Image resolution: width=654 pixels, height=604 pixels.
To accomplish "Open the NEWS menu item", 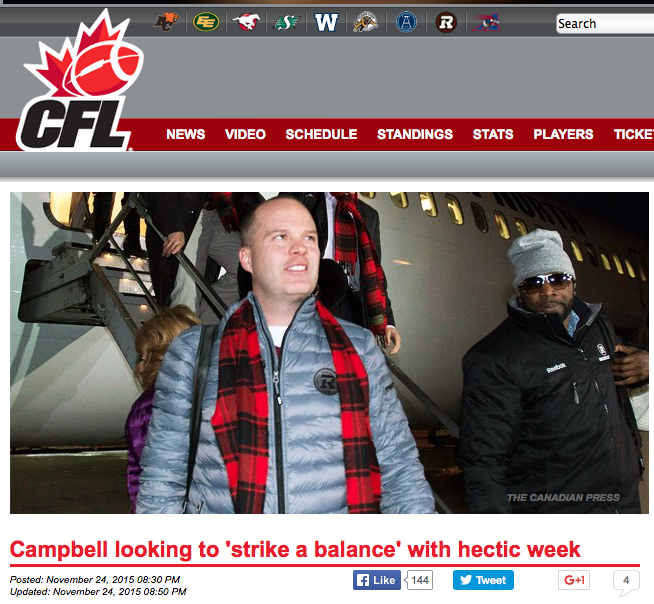I will 186,134.
